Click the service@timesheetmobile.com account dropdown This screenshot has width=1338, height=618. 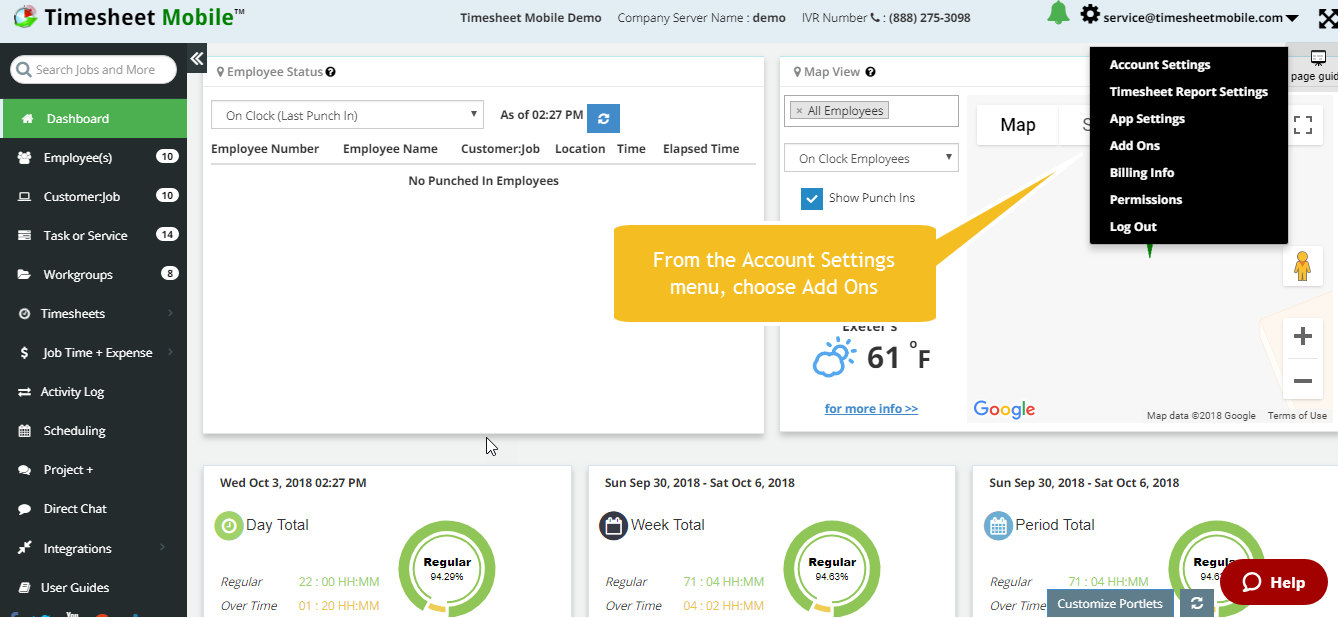(x=1200, y=17)
